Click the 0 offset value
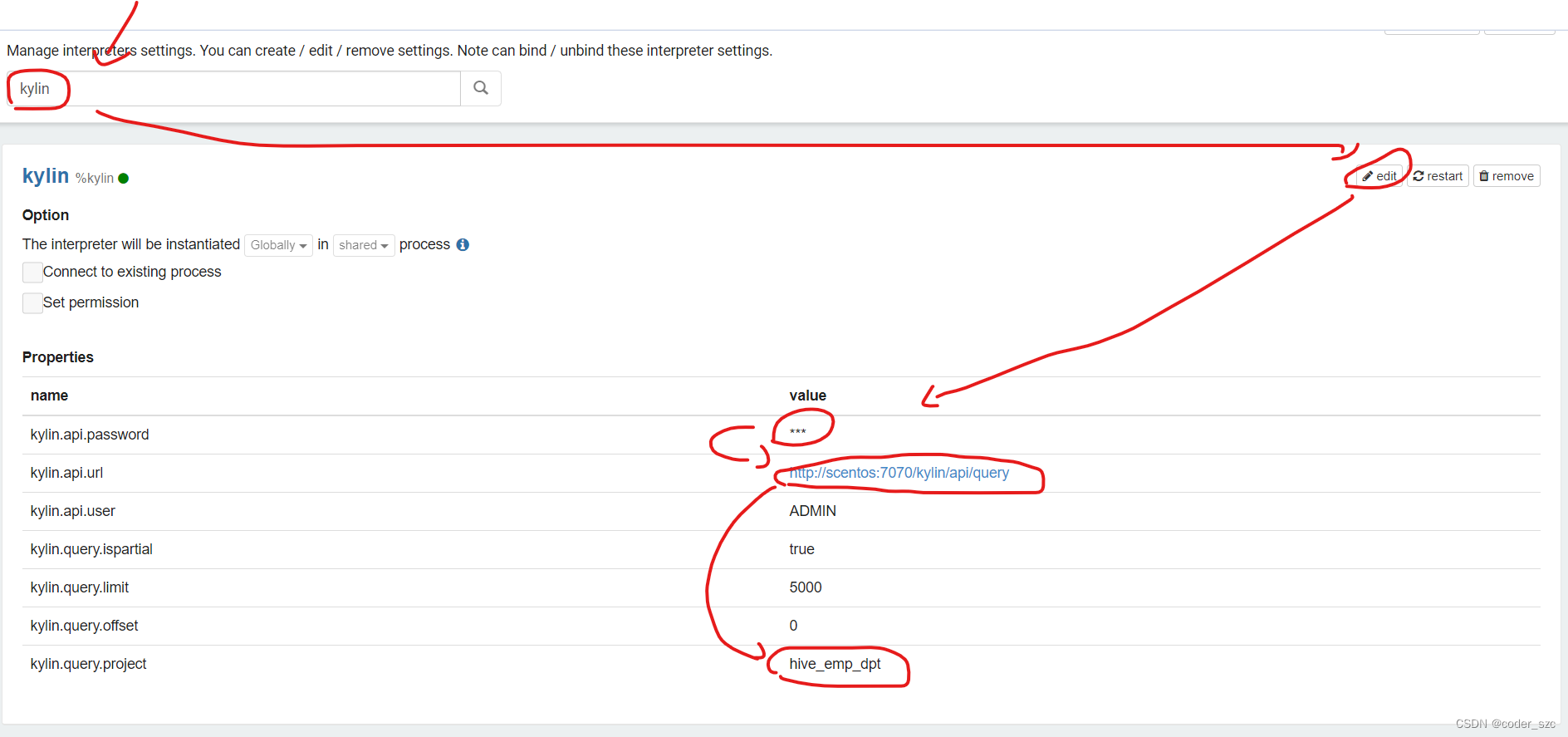The image size is (1568, 737). pos(793,626)
